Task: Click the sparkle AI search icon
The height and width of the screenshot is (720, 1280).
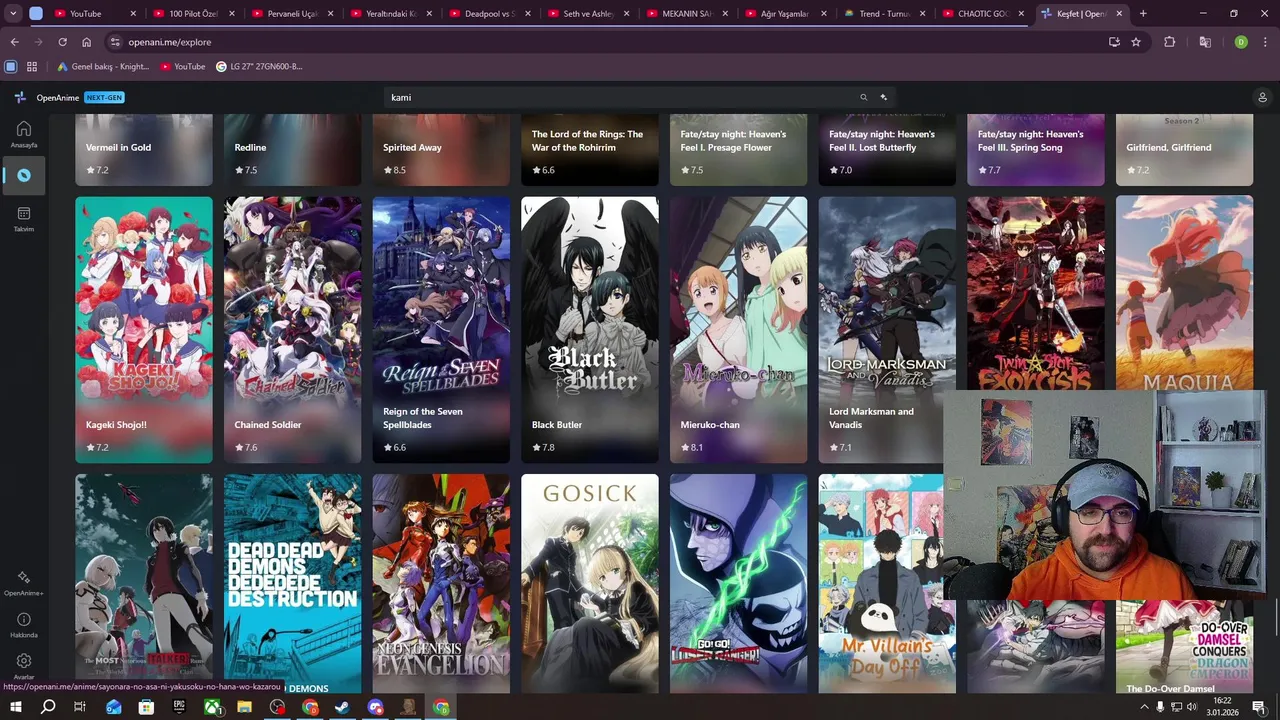Action: tap(883, 97)
